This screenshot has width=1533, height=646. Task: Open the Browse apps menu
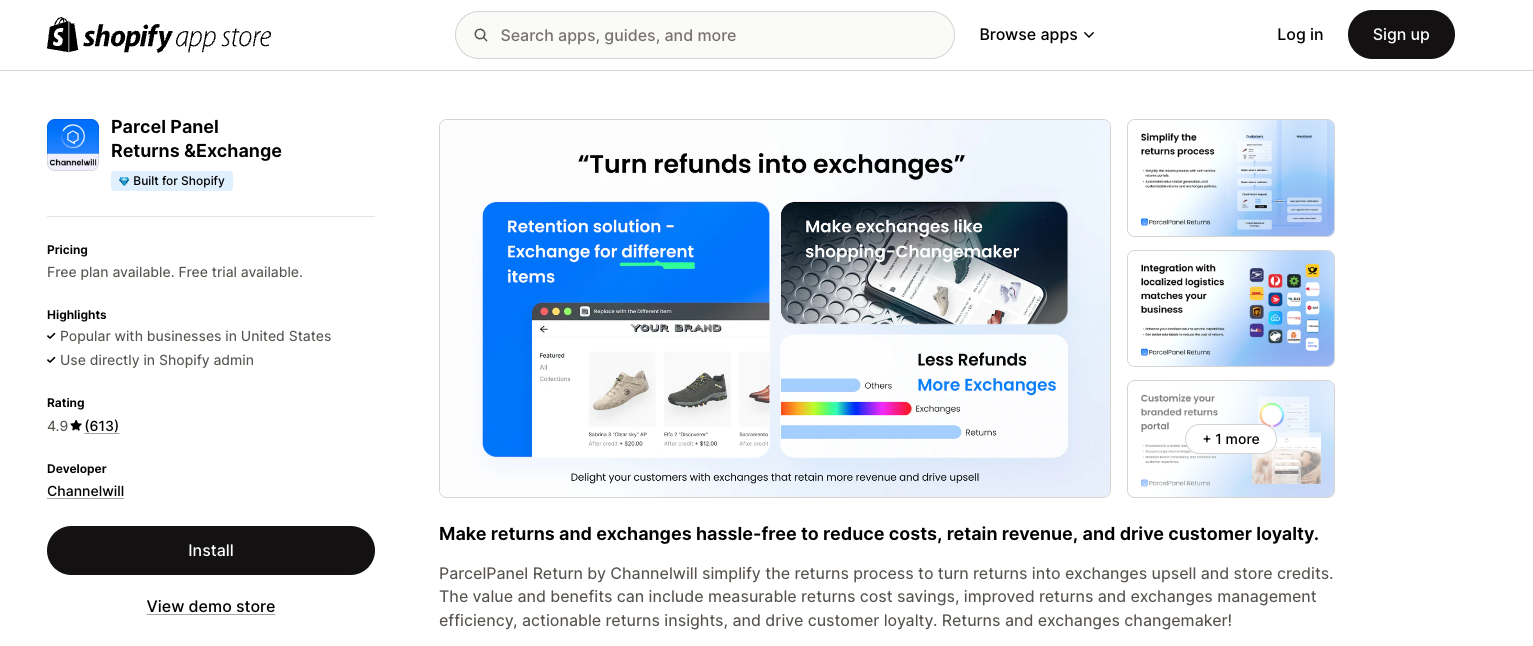tap(1037, 35)
